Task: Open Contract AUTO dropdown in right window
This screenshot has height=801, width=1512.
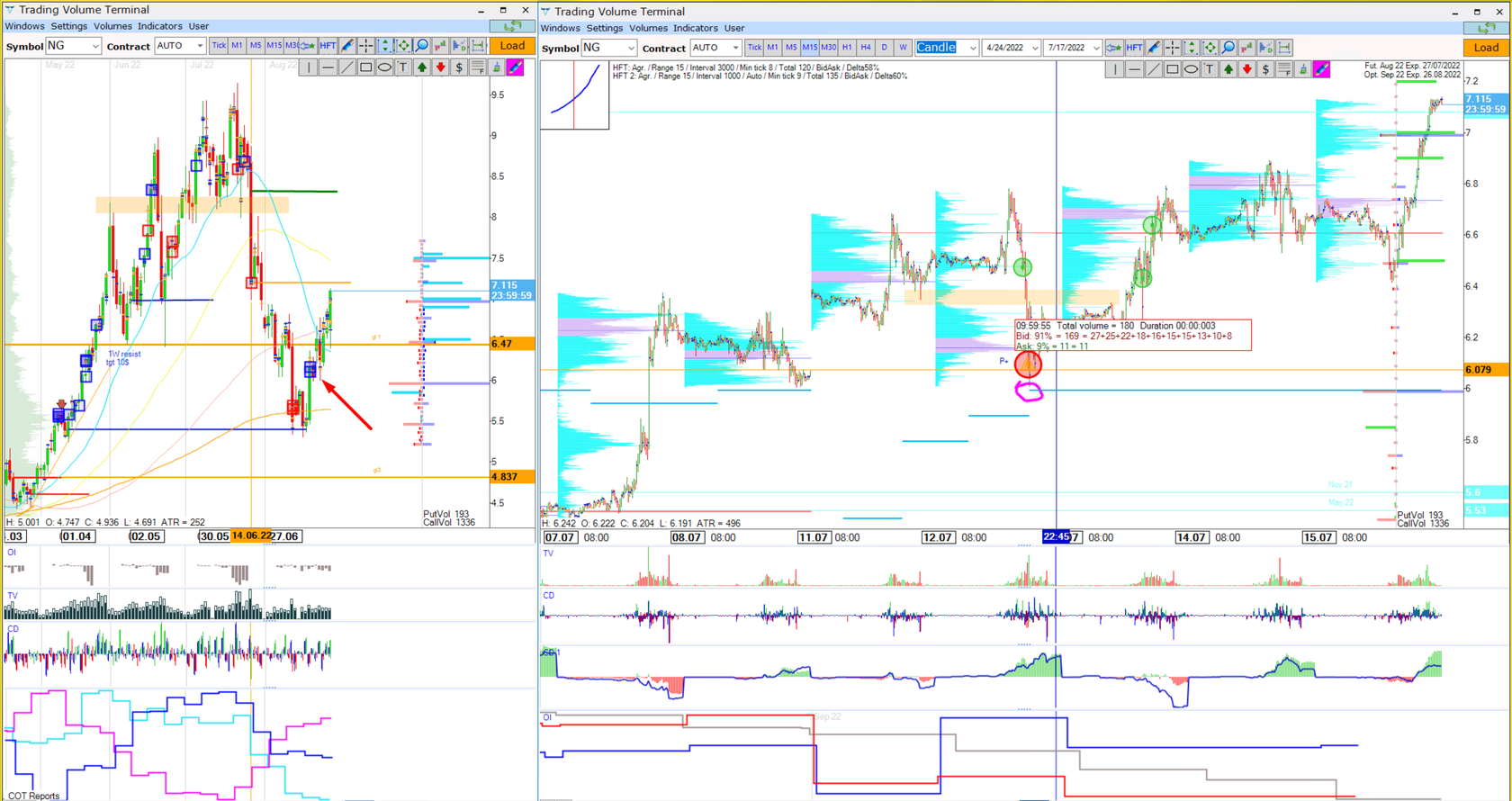Action: click(715, 48)
